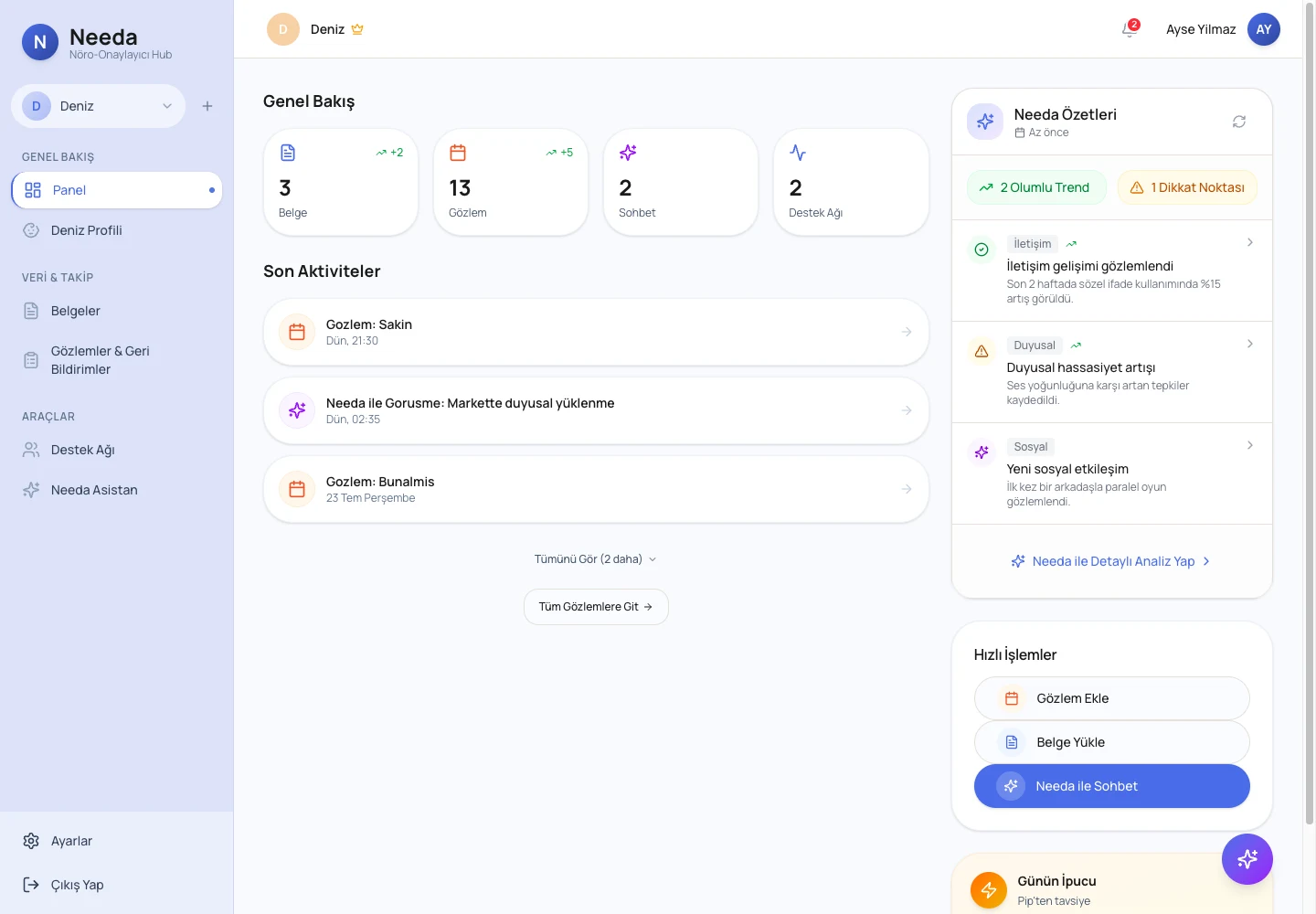Open the Gözlem stat card
Image resolution: width=1316 pixels, height=914 pixels.
click(511, 182)
